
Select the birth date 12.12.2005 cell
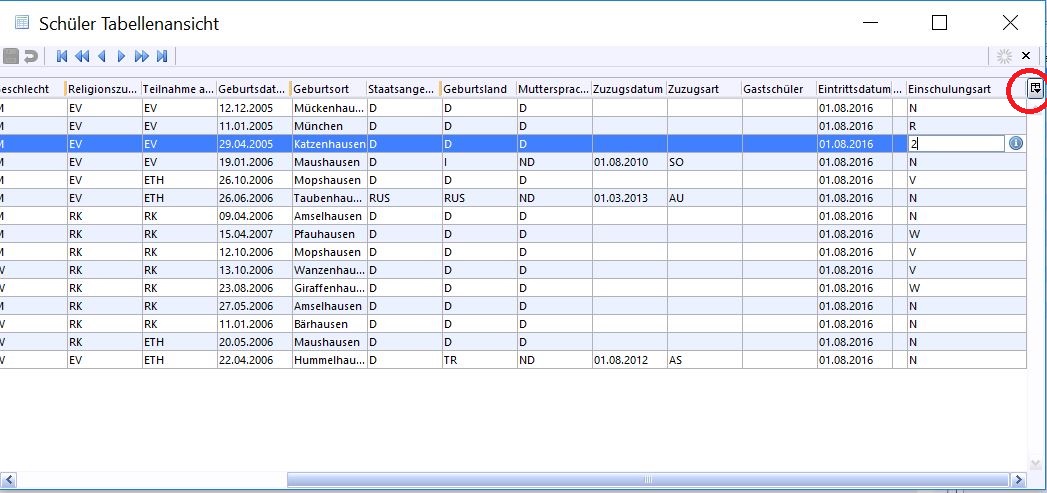[254, 108]
